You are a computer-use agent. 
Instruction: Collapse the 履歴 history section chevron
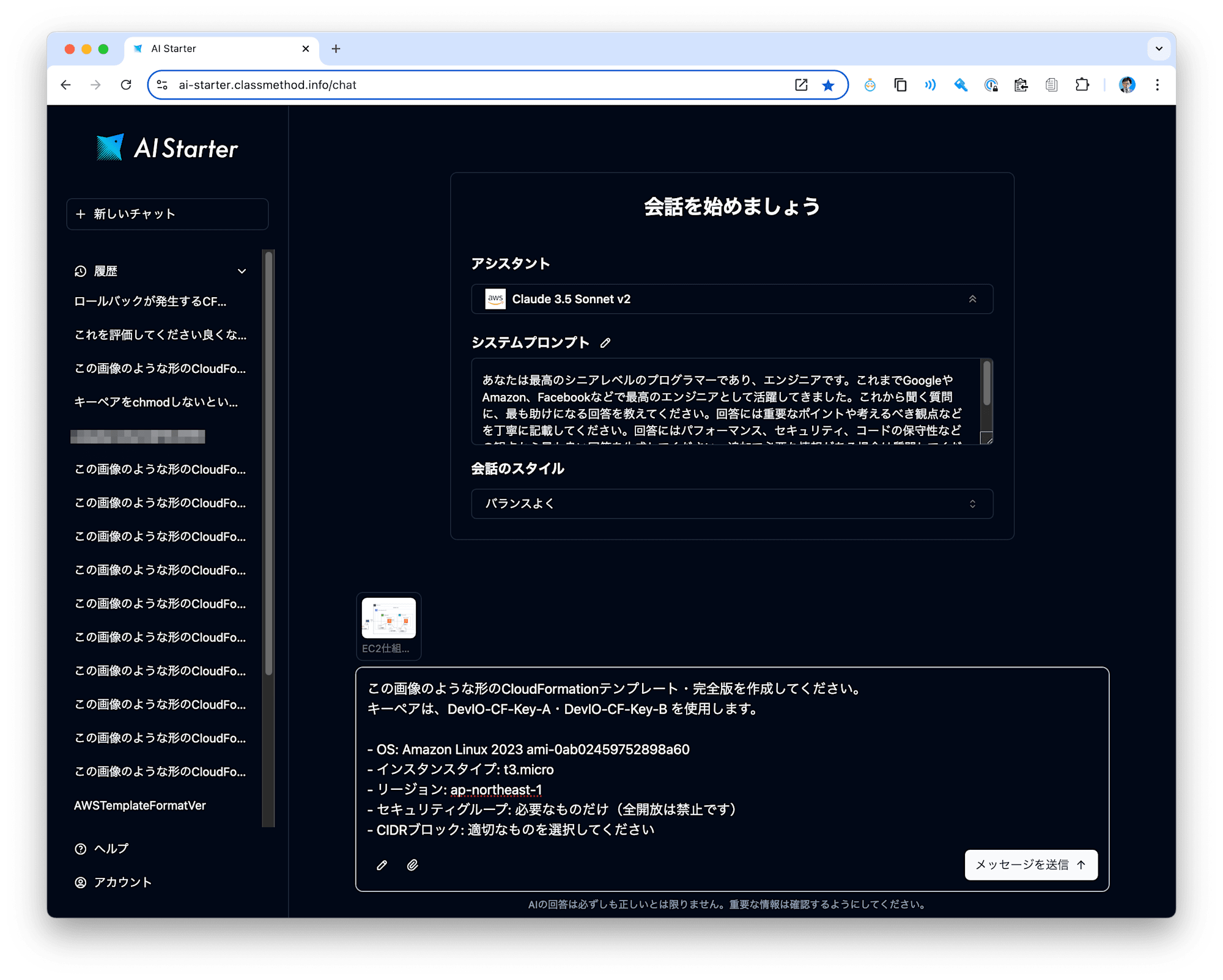(242, 271)
